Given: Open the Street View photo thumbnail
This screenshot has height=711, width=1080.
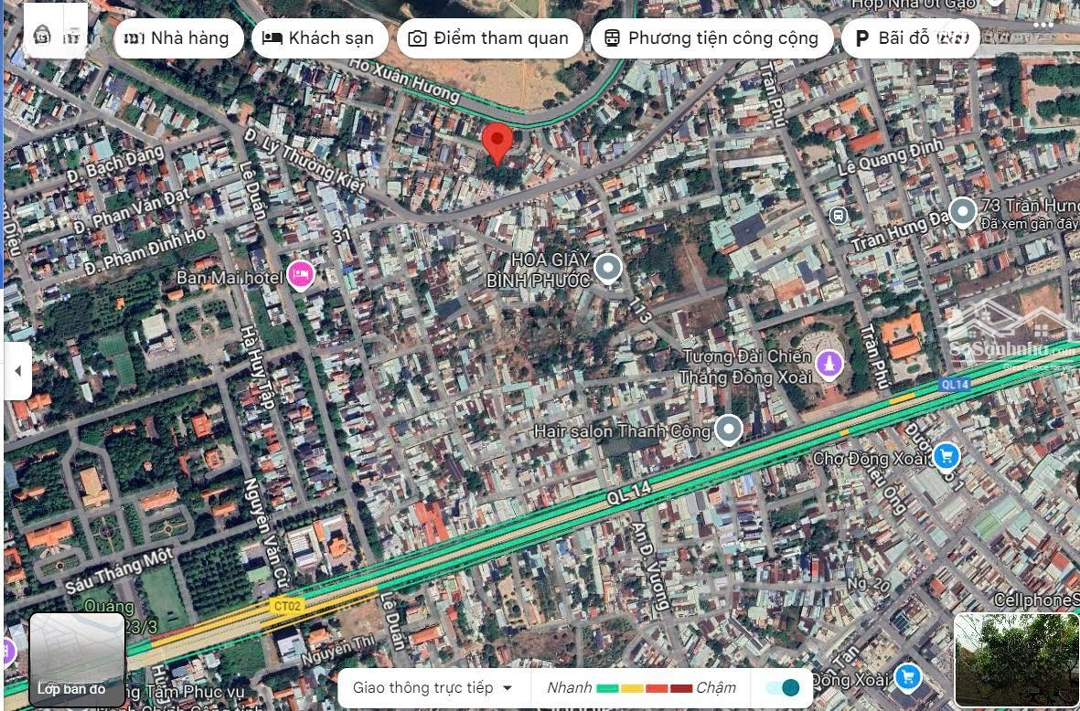Looking at the screenshot, I should tap(1016, 659).
